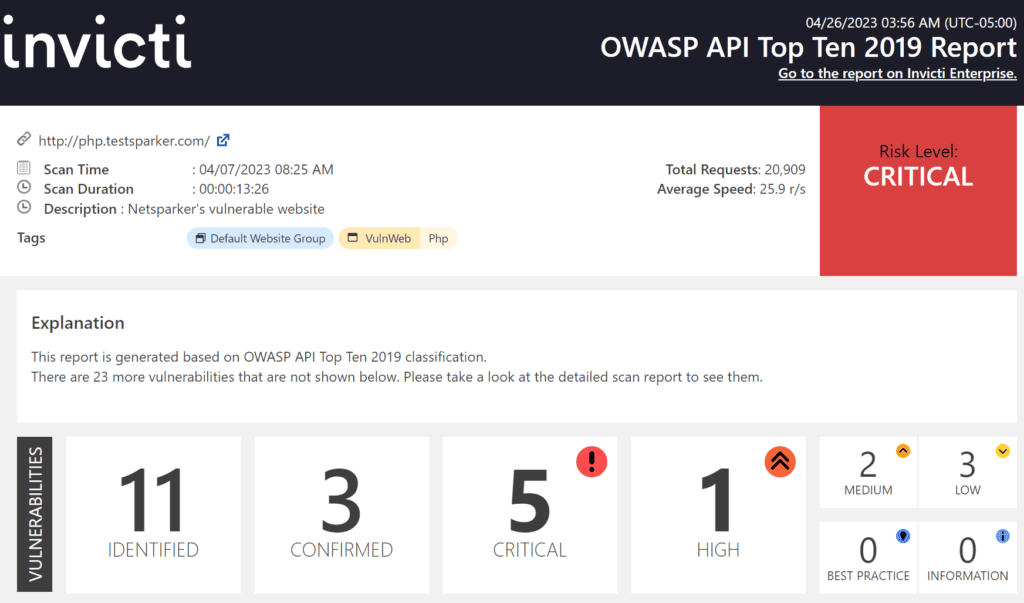Open the 11 Identified vulnerabilities tile
1024x603 pixels.
point(153,514)
